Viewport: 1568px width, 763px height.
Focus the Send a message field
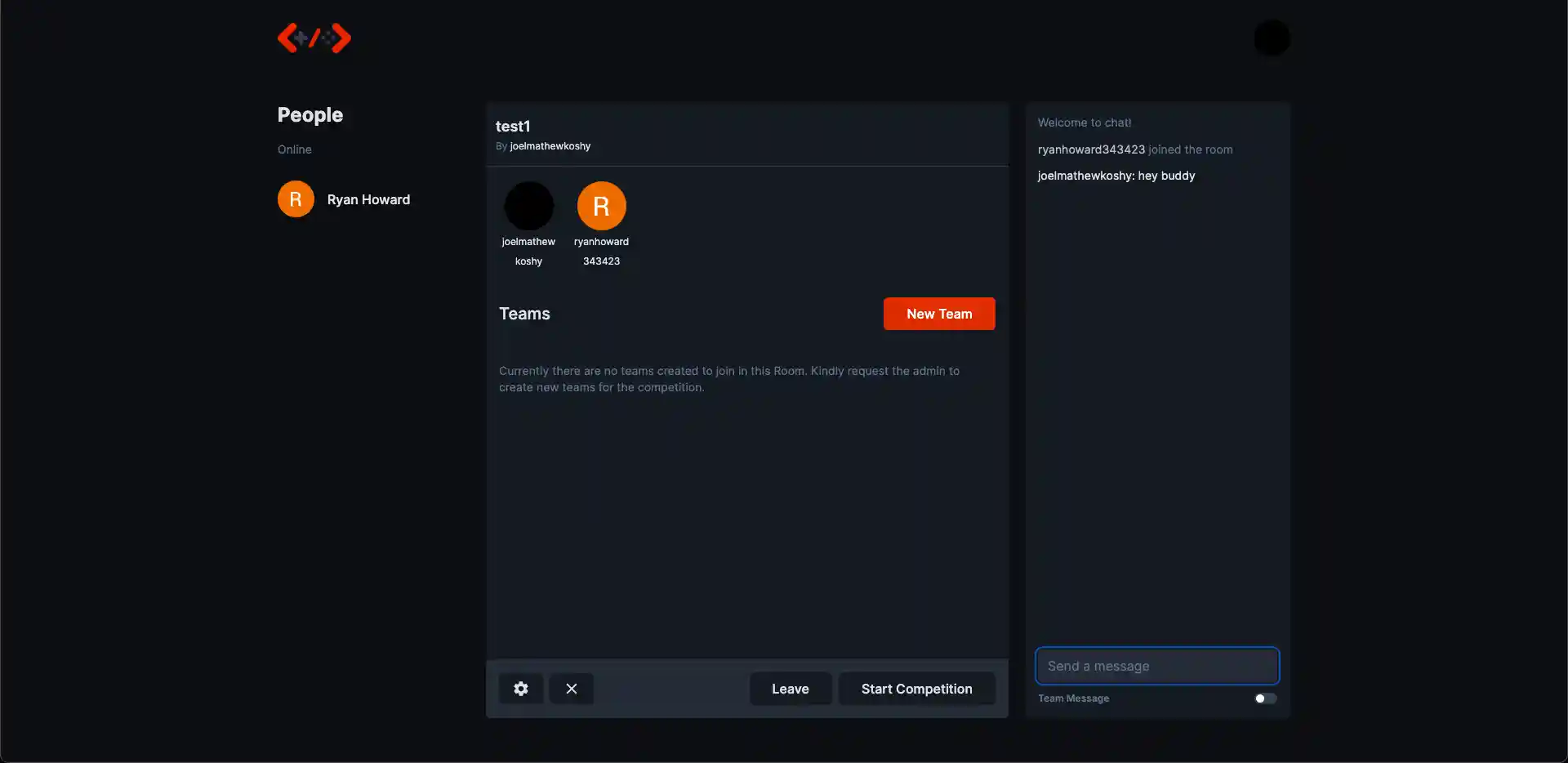[x=1156, y=666]
